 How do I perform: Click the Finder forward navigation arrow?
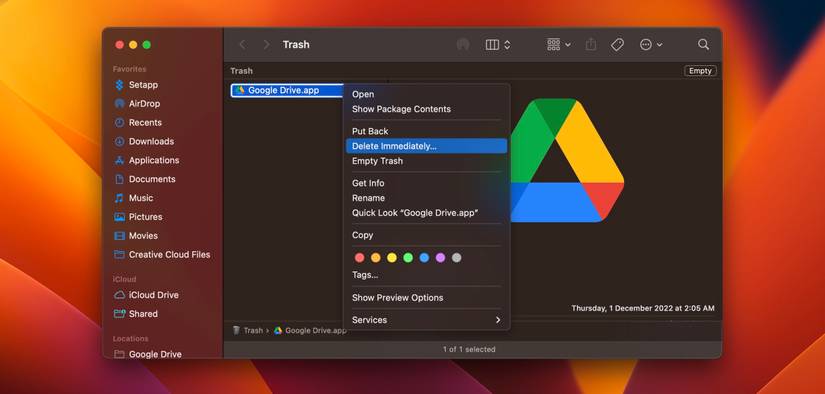(267, 45)
